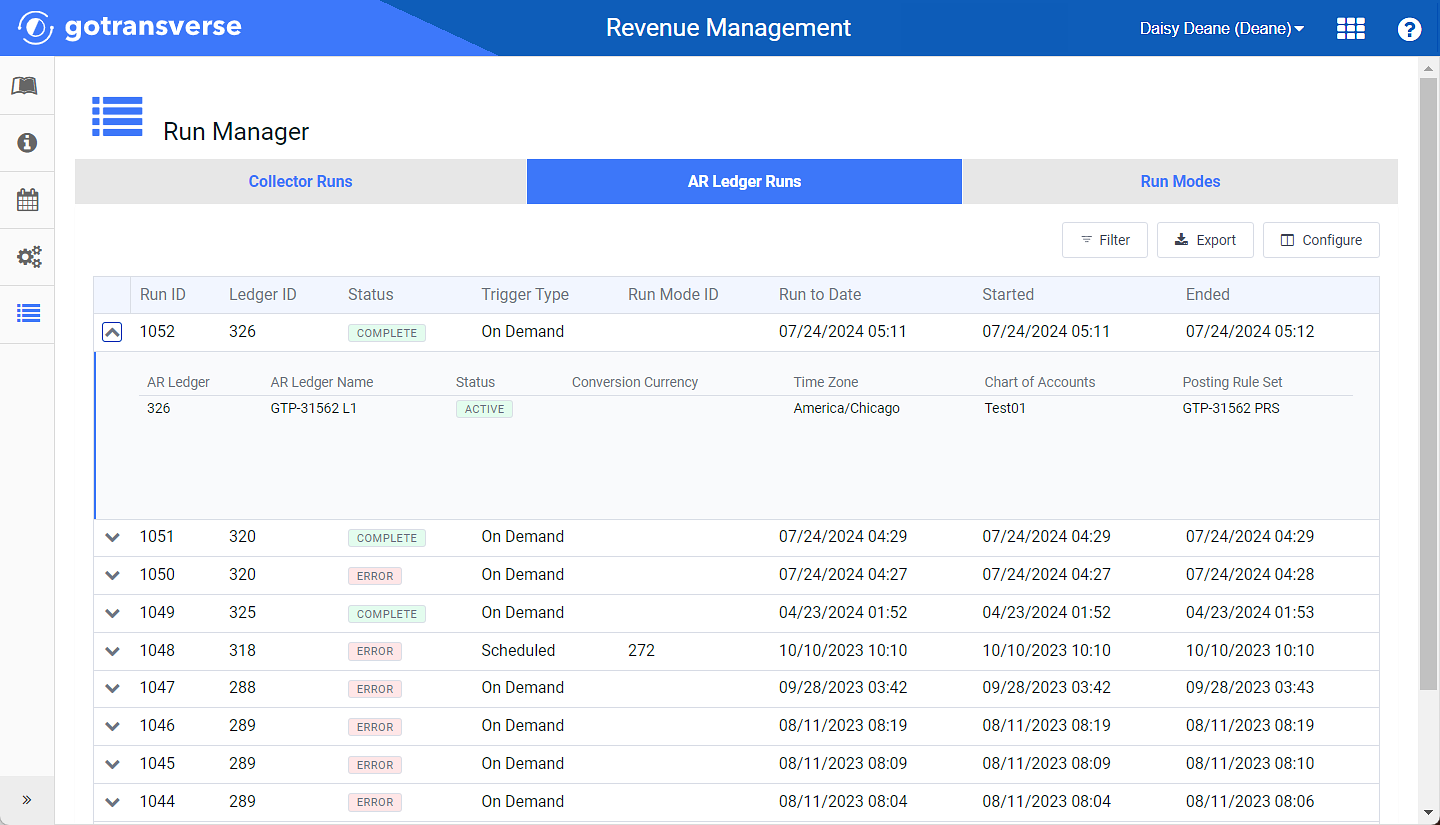Click the Run Mode ID column header

(673, 294)
